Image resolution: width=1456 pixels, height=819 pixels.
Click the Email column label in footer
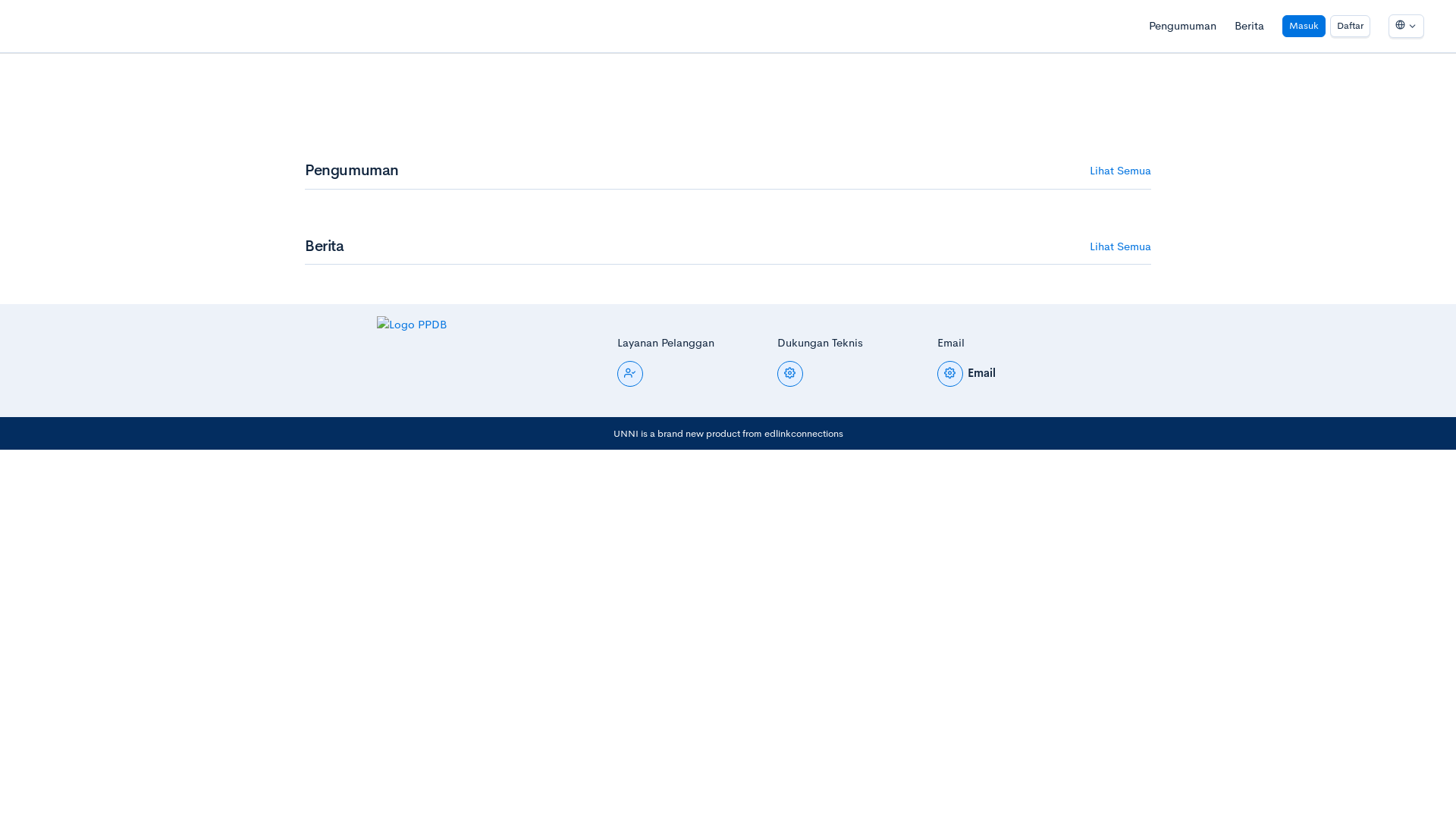(950, 343)
